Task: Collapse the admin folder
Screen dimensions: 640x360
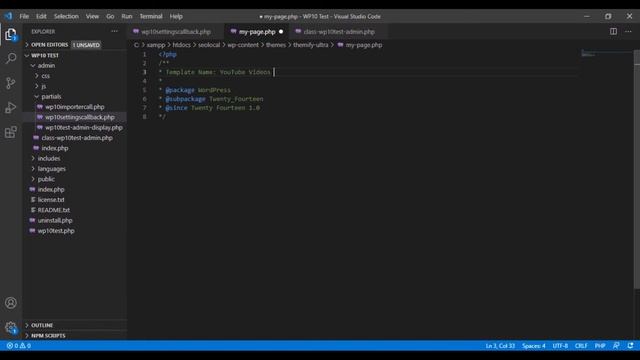Action: click(46, 65)
